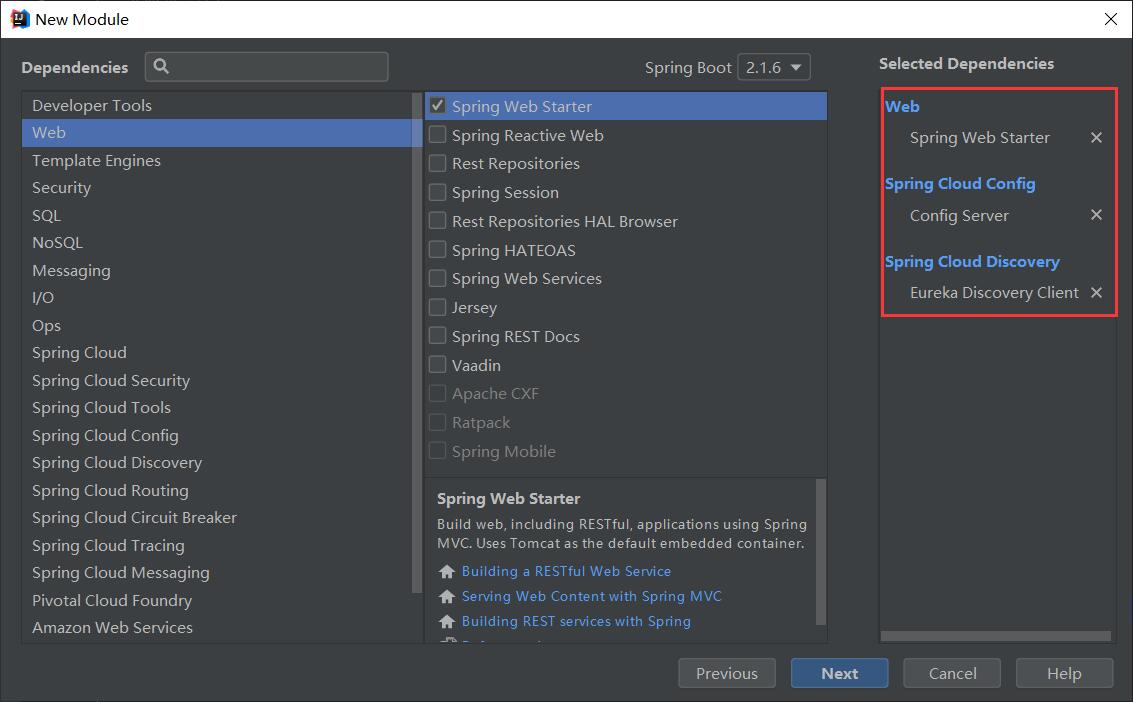
Task: Enable the Spring REST Docs checkbox
Action: pyautogui.click(x=437, y=336)
